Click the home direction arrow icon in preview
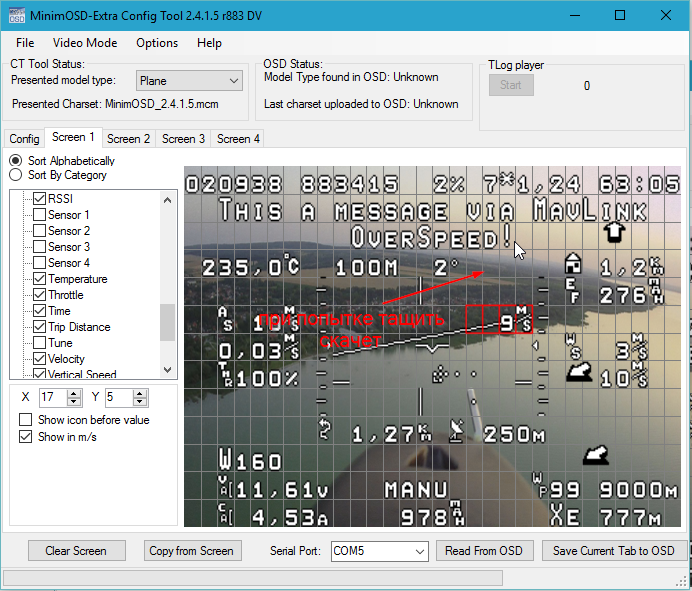The height and width of the screenshot is (591, 692). (x=615, y=231)
